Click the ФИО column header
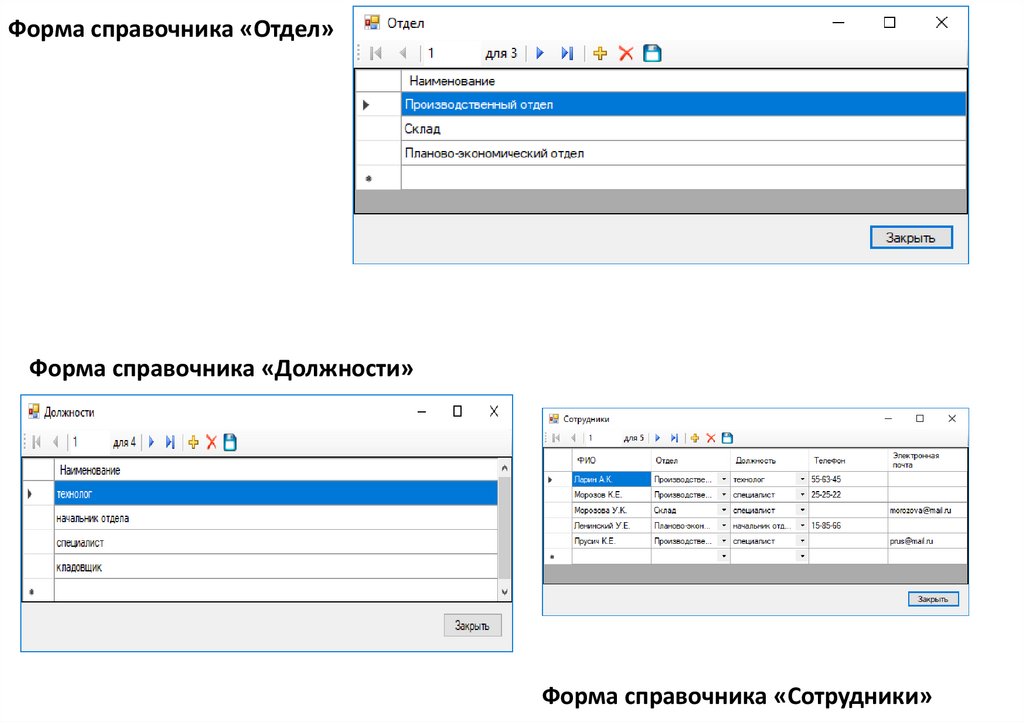Viewport: 1024px width, 723px height. 611,460
